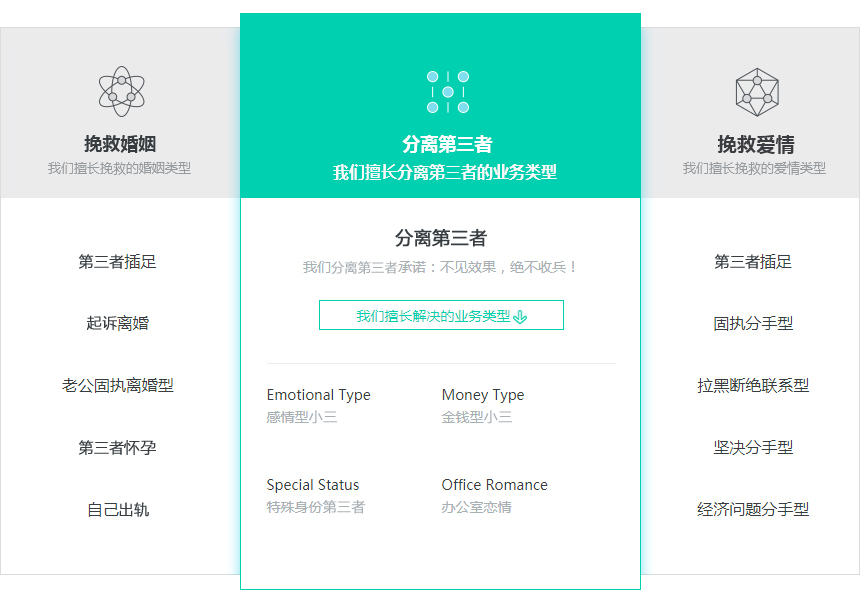Open the Emotional Type 感情型小三 link
Screen dimensions: 860x603
(x=318, y=405)
